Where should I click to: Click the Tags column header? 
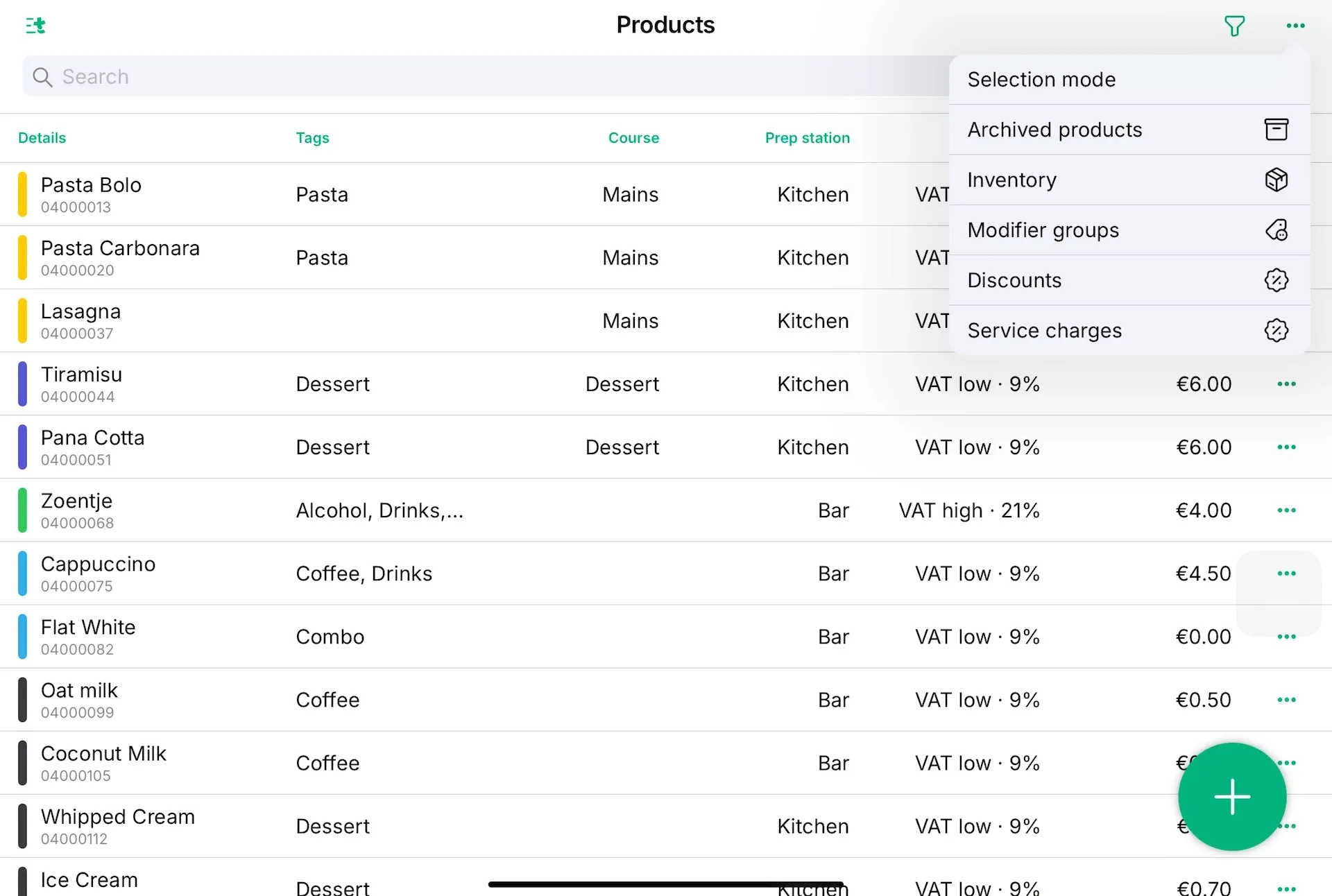click(x=312, y=138)
